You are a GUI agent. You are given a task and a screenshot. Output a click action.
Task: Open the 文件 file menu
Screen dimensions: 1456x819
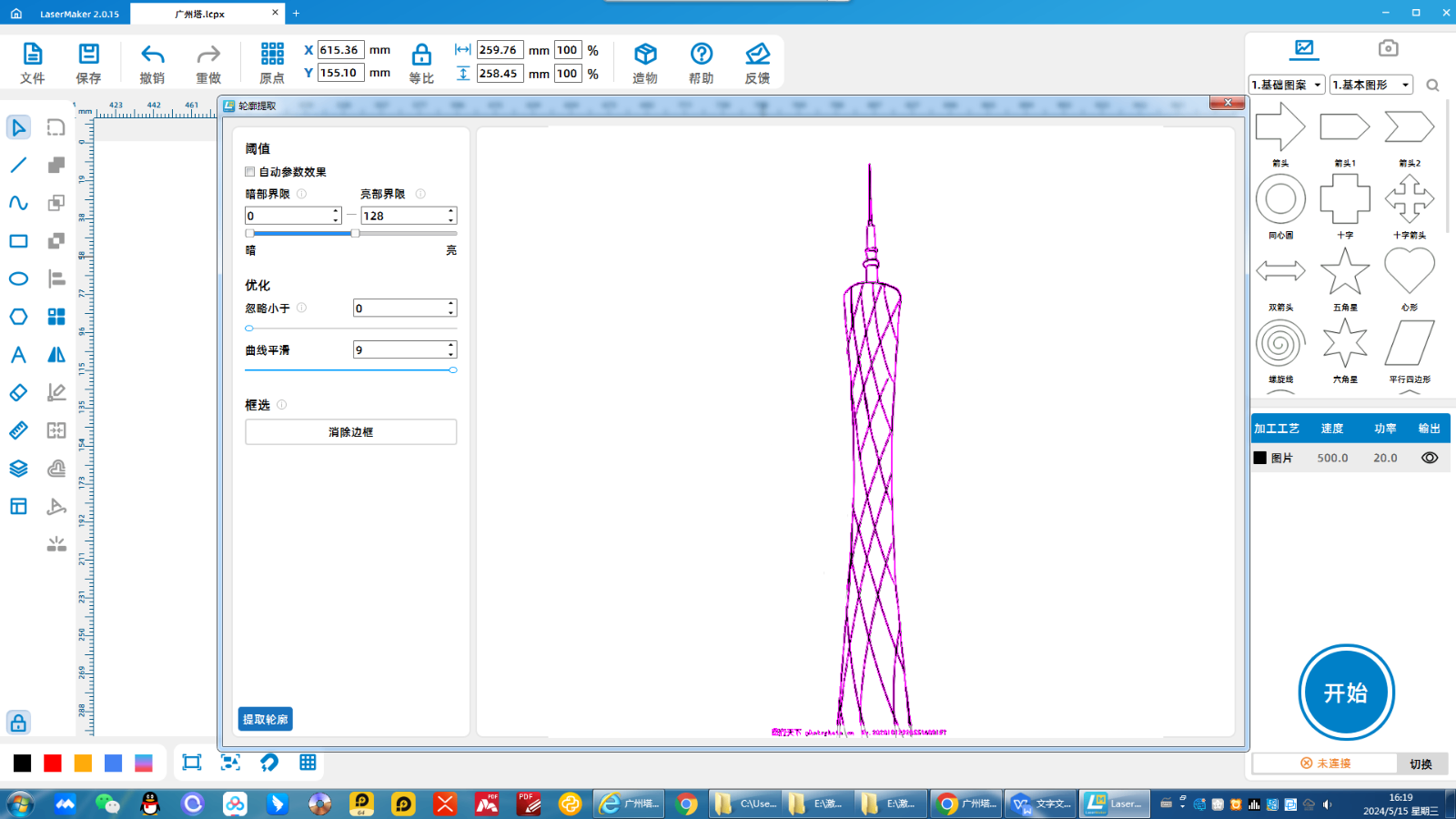33,55
